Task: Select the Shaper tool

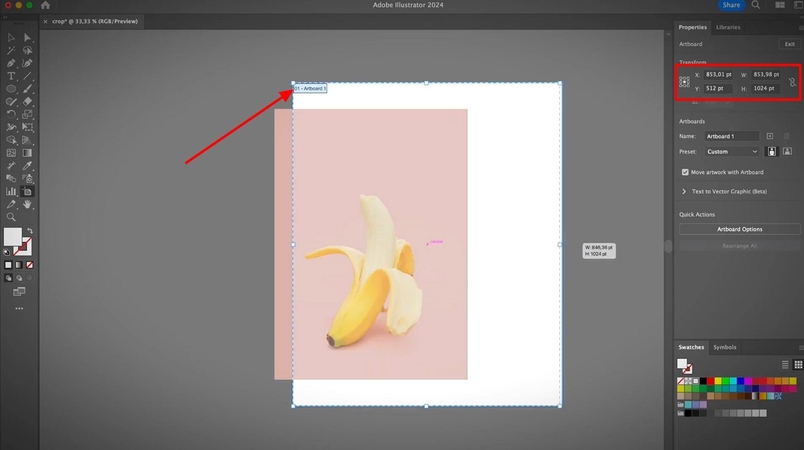Action: [11, 101]
